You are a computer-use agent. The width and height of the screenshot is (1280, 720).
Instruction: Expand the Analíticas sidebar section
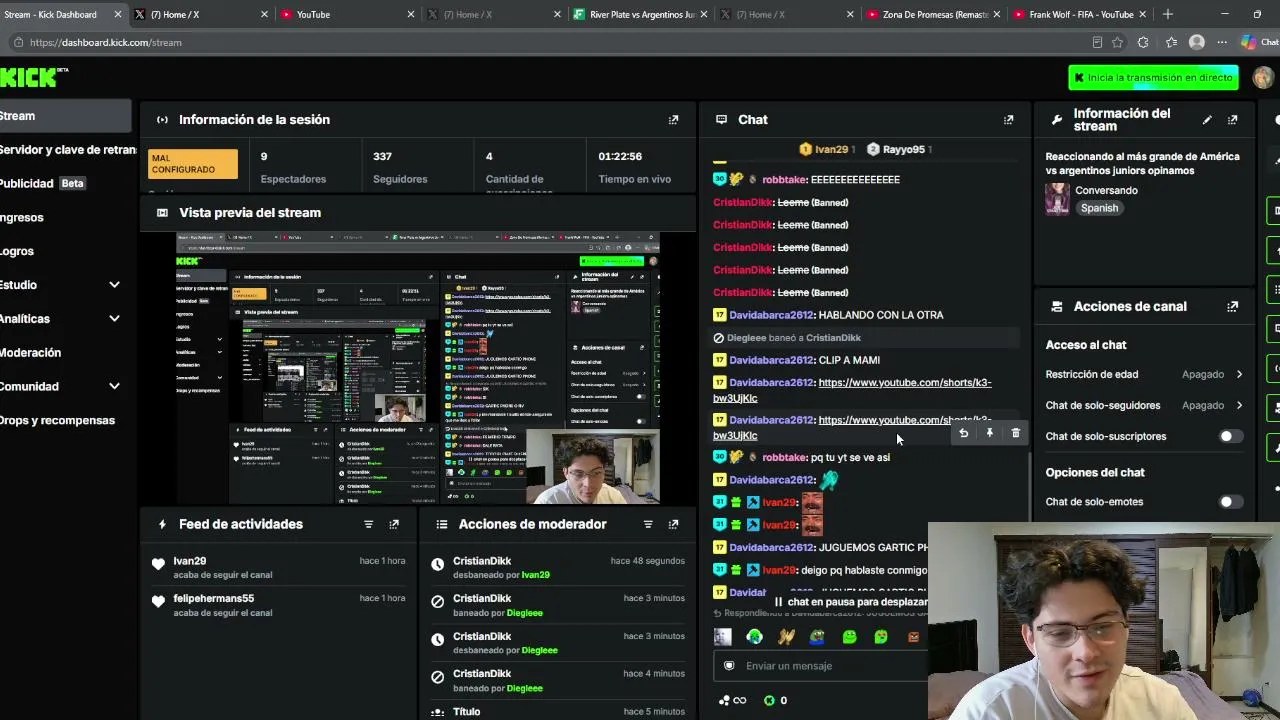[x=114, y=319]
